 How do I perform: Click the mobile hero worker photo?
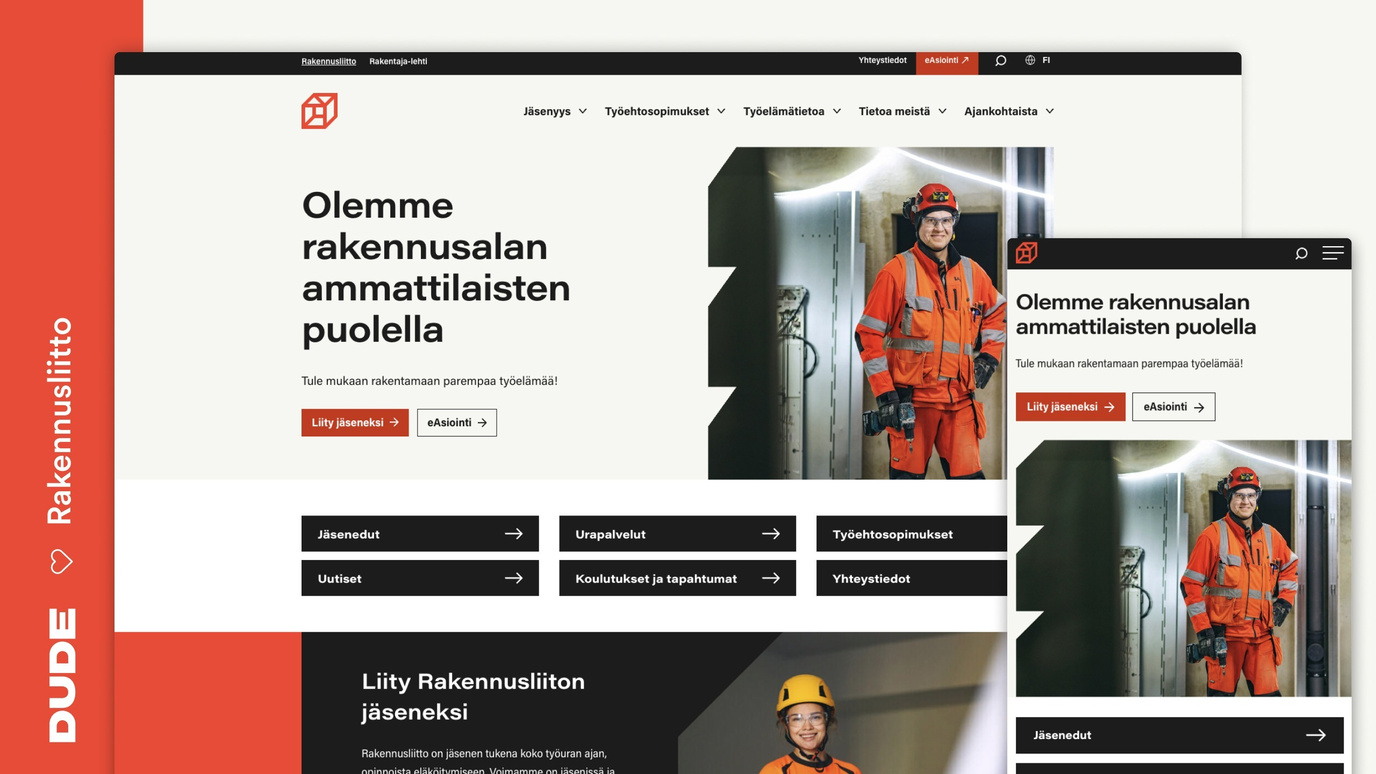click(x=1184, y=568)
